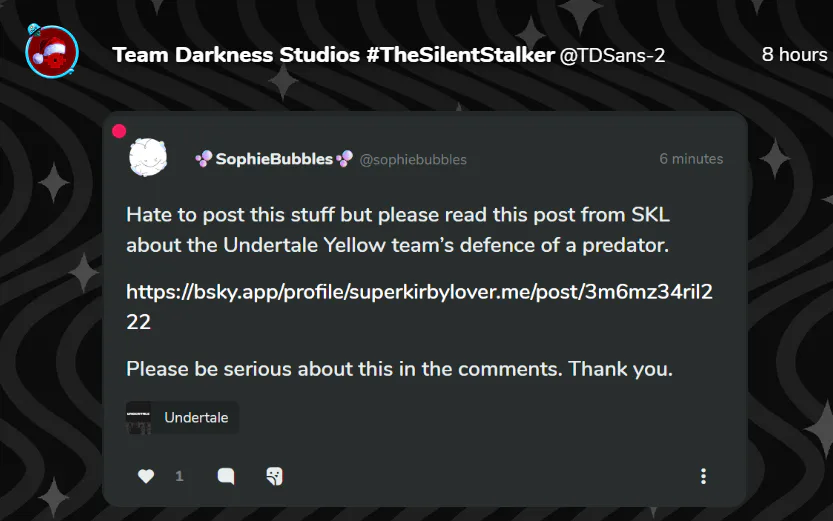
Task: Click the Team Darkness Studios #TheSilentStalker name
Action: [x=333, y=55]
